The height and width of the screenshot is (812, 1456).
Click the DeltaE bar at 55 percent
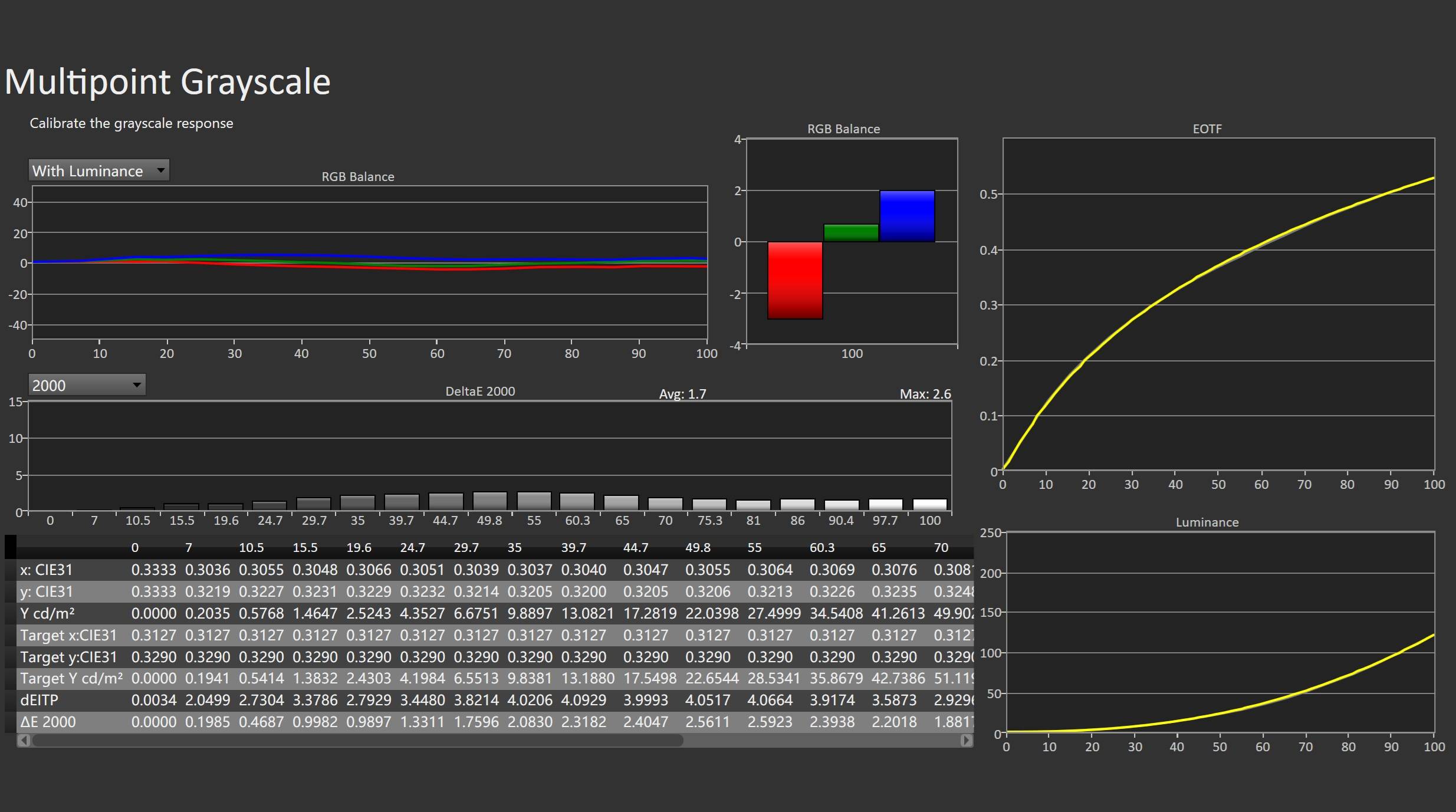(534, 501)
